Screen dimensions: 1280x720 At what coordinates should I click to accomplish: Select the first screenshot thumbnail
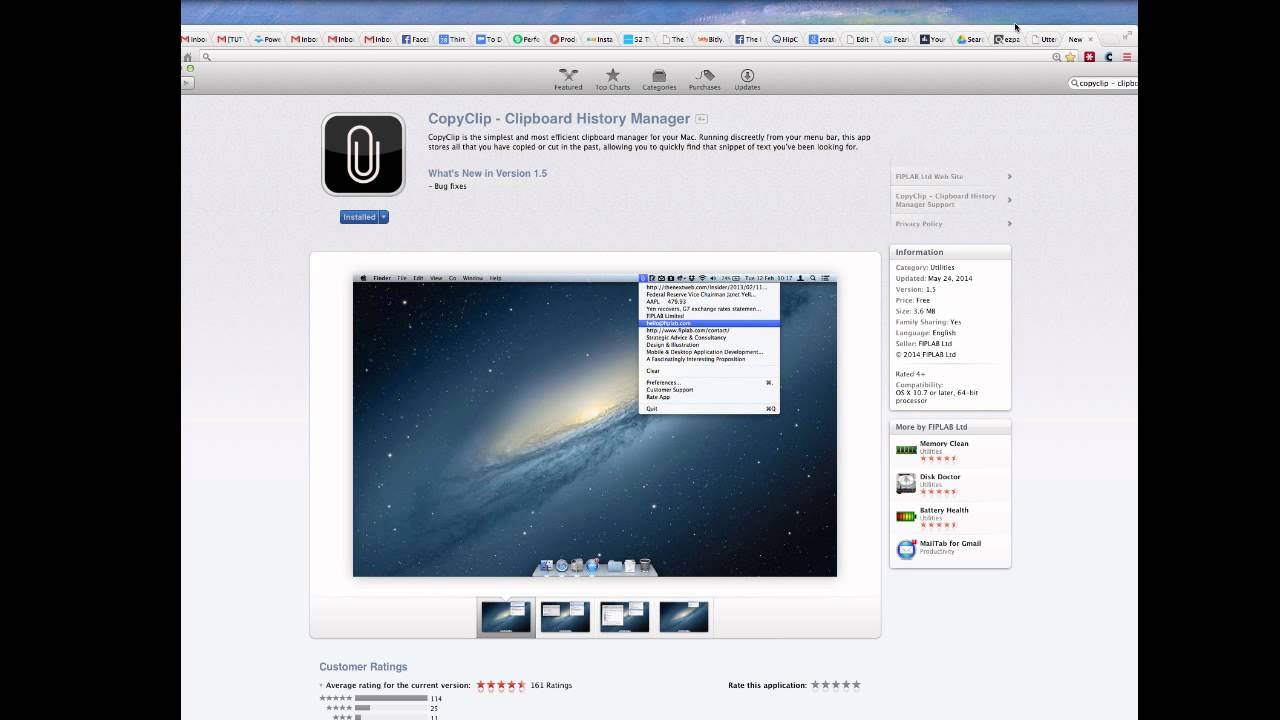click(x=505, y=617)
